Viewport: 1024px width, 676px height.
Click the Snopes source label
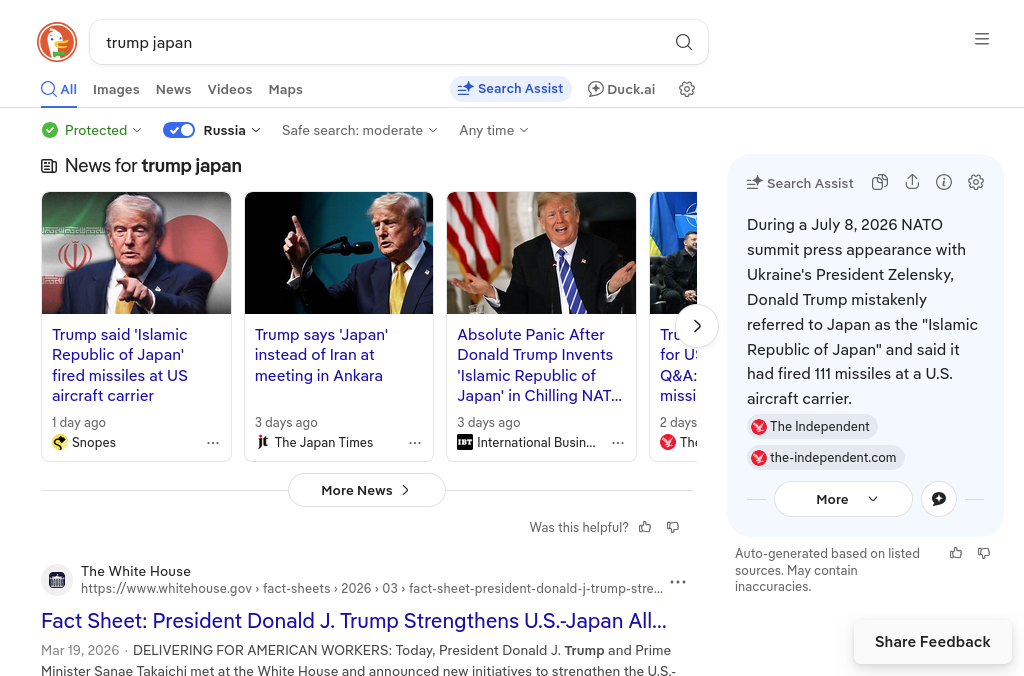pos(93,442)
